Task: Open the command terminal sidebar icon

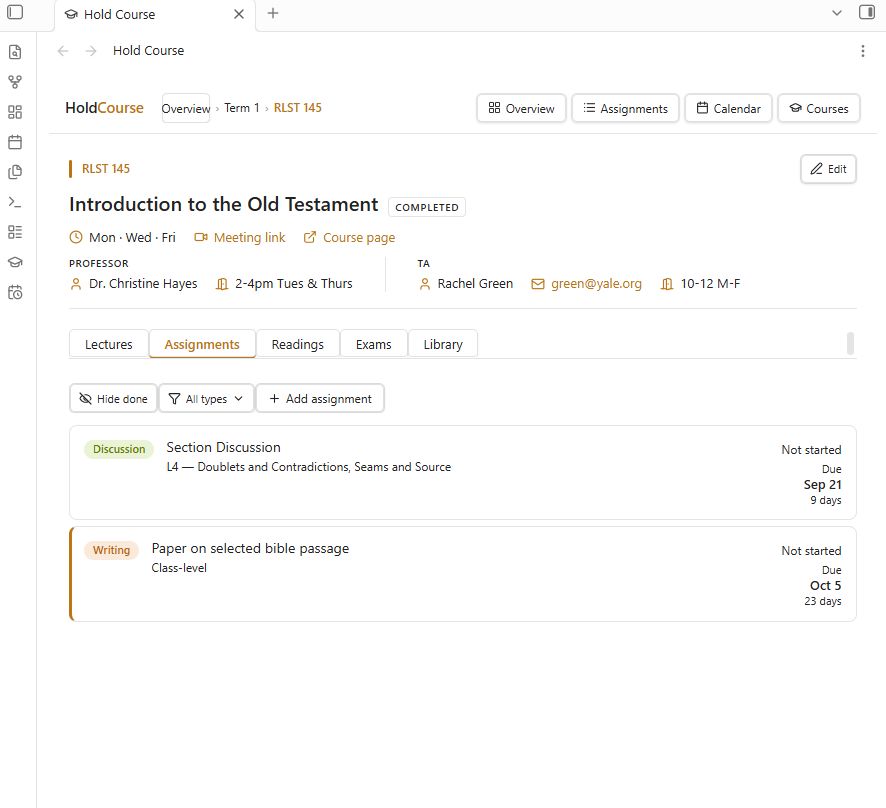Action: tap(15, 202)
